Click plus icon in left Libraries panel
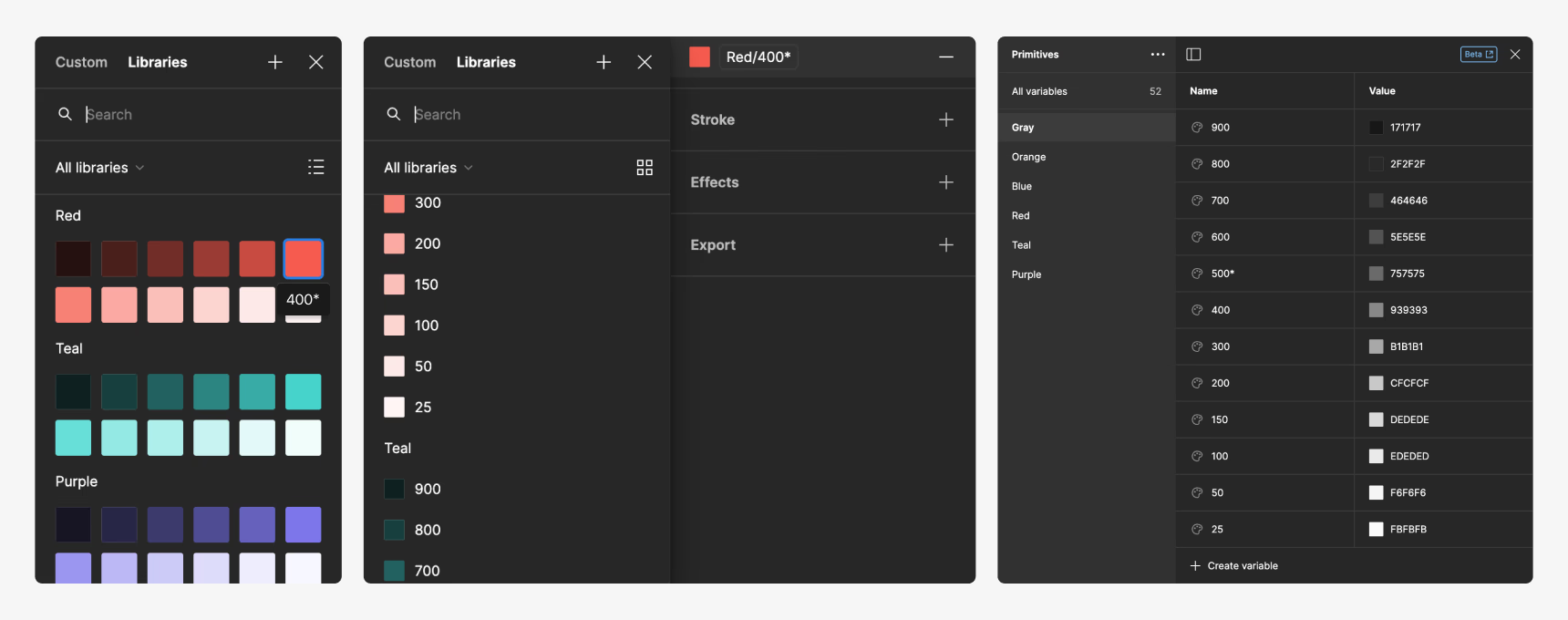Screen dimensions: 1568x620 pyautogui.click(x=275, y=62)
